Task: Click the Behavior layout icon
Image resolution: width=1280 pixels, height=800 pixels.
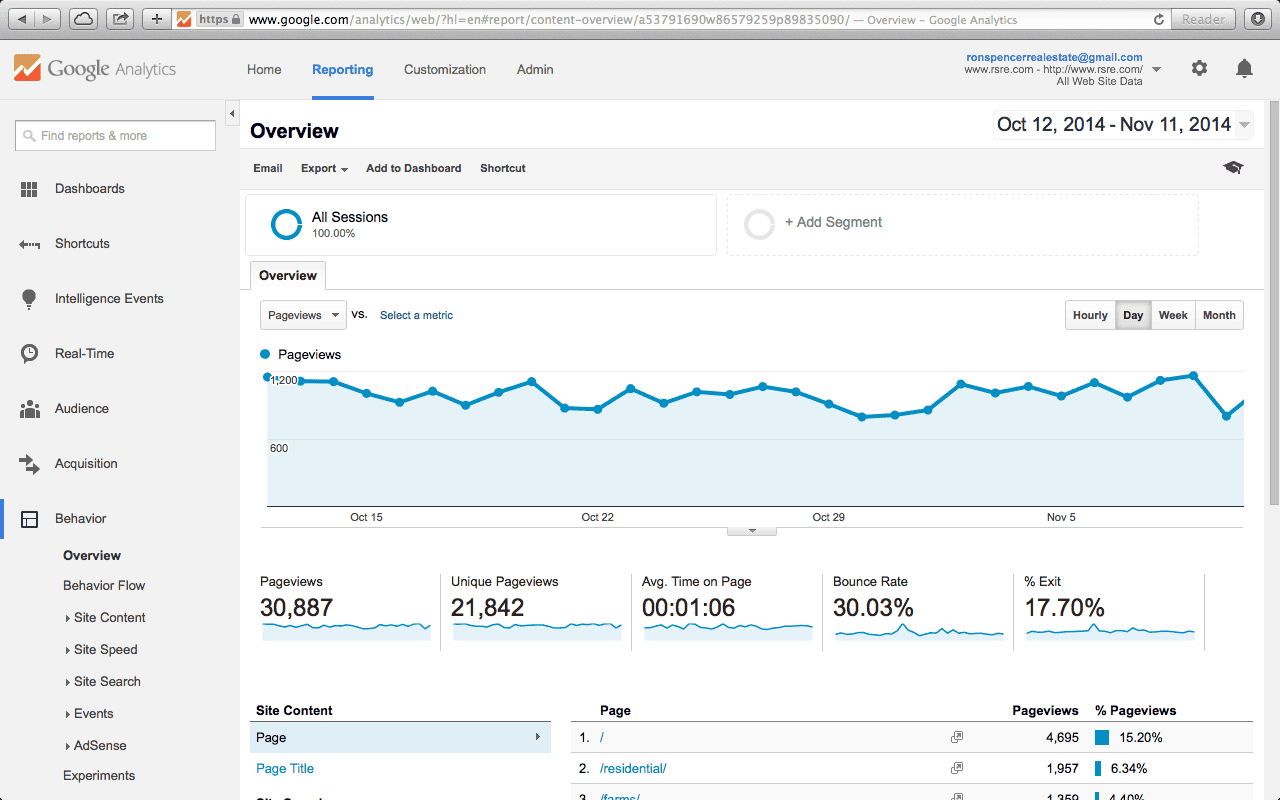Action: [30, 519]
